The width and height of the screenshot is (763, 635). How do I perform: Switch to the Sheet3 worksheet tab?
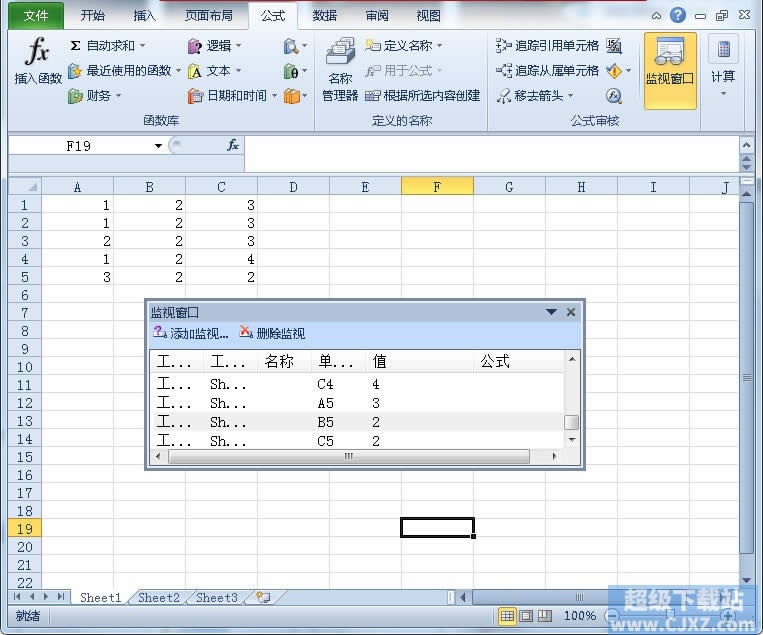(217, 597)
